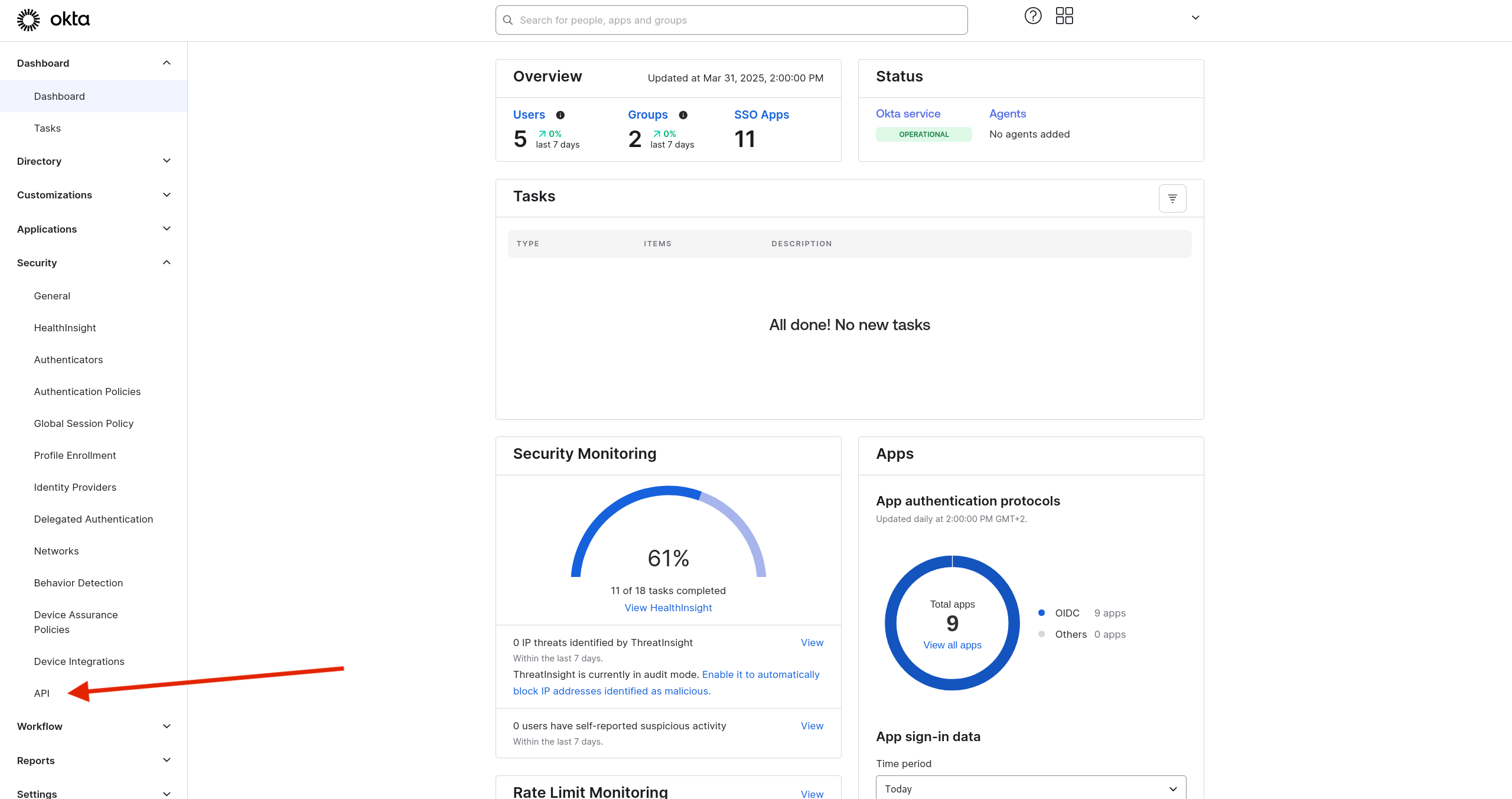Open the user account dropdown chevron
Image resolution: width=1512 pixels, height=799 pixels.
1195,18
